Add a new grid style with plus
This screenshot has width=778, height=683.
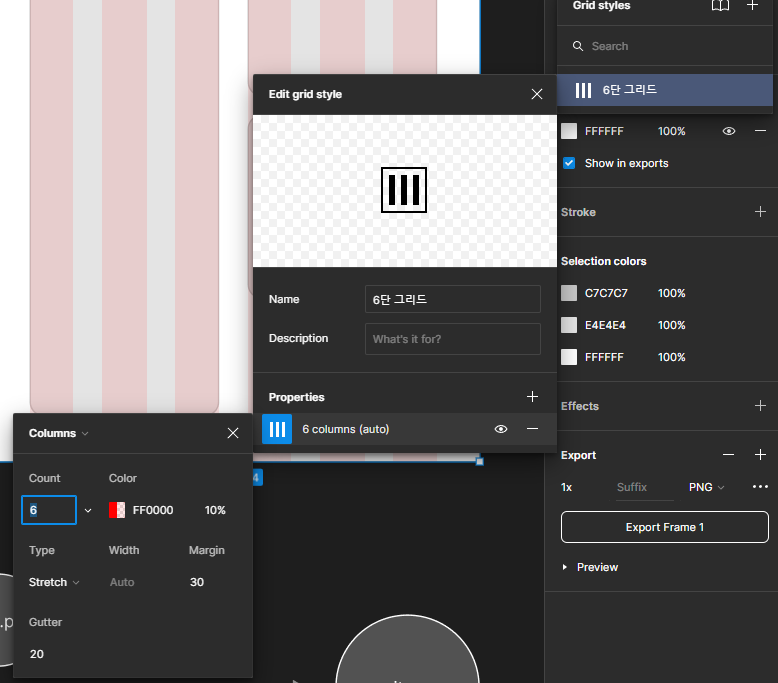[x=752, y=5]
